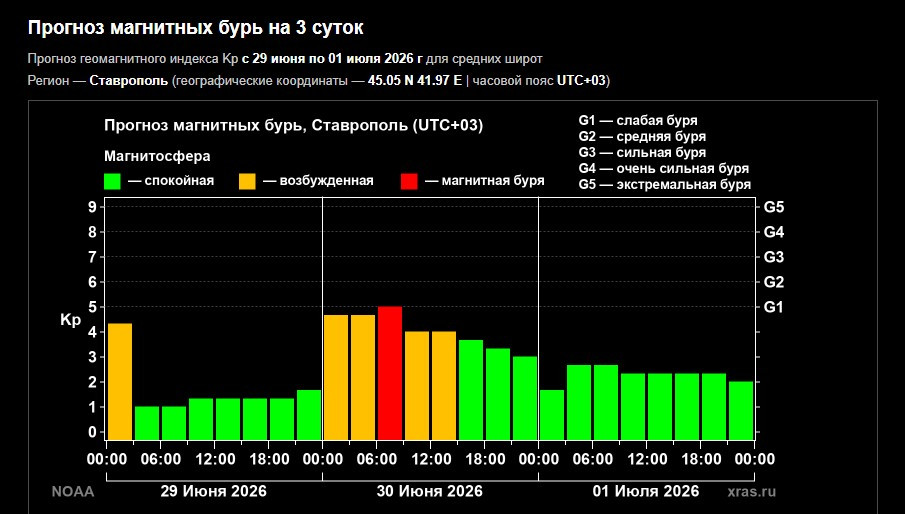
Task: Click the right-axis label 'G4'
Action: [x=774, y=232]
